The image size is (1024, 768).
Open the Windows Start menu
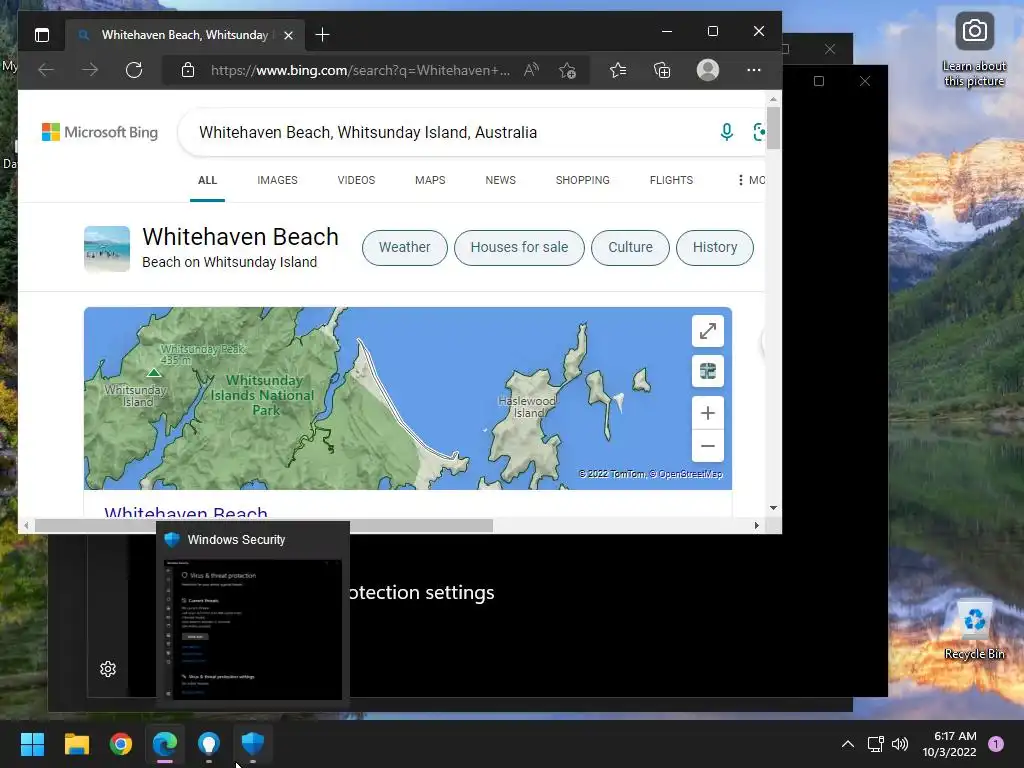click(x=32, y=744)
